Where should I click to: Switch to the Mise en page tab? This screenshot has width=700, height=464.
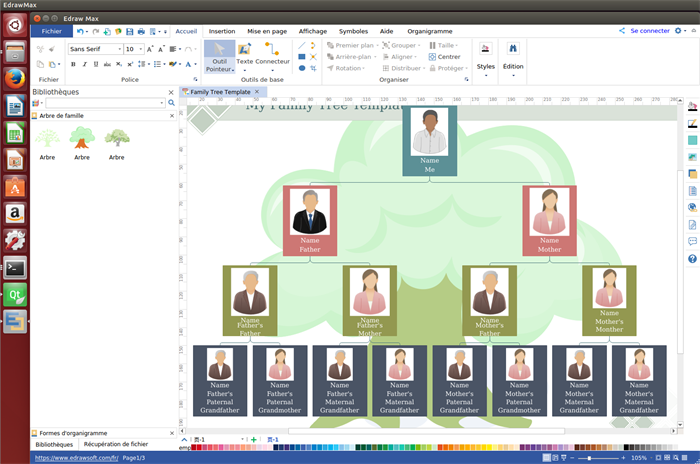(267, 31)
